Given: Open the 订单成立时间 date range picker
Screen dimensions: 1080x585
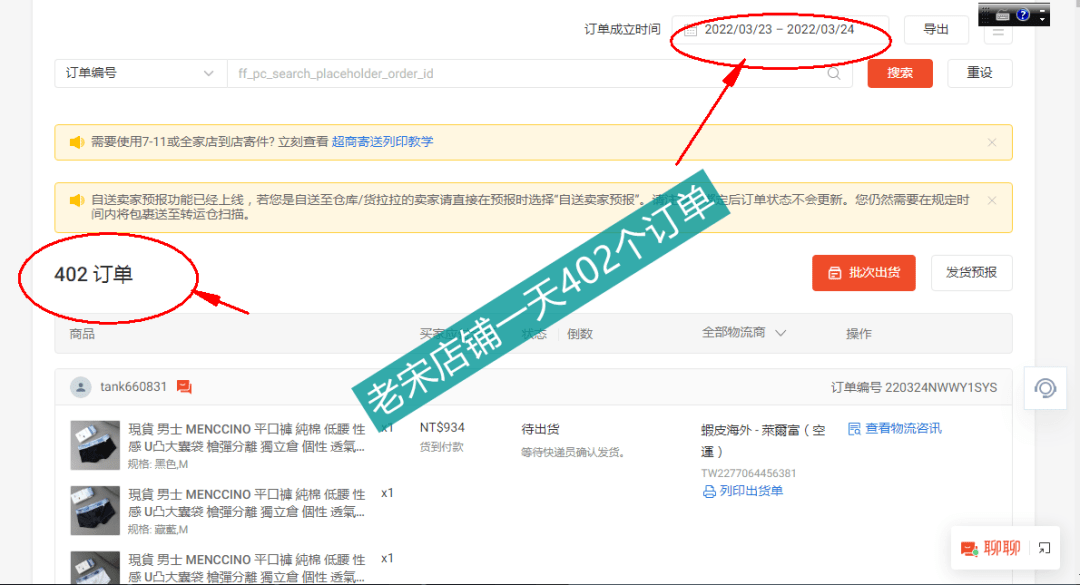Looking at the screenshot, I should [780, 30].
